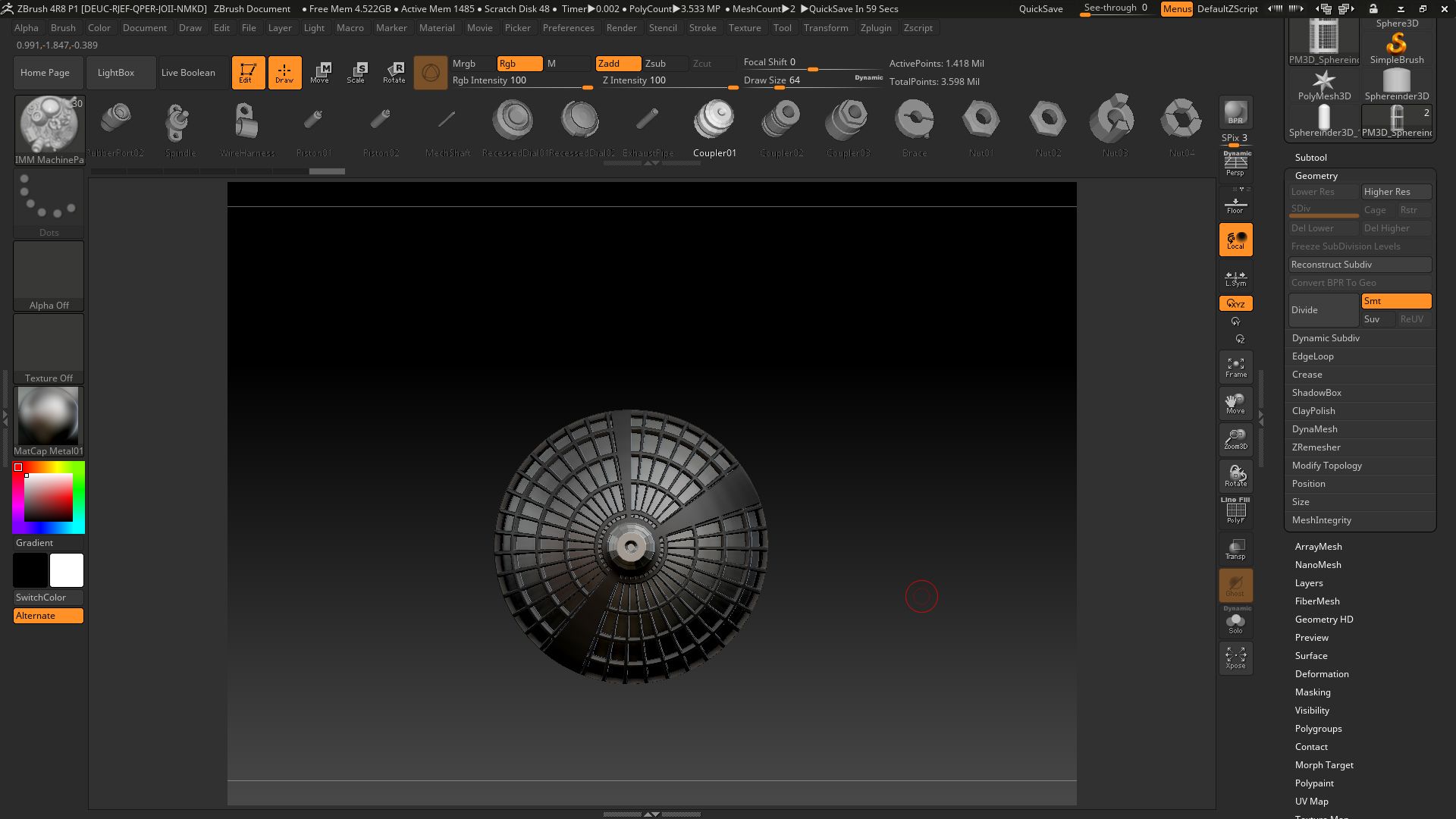Choose the Piston01 insert mesh

click(x=314, y=127)
